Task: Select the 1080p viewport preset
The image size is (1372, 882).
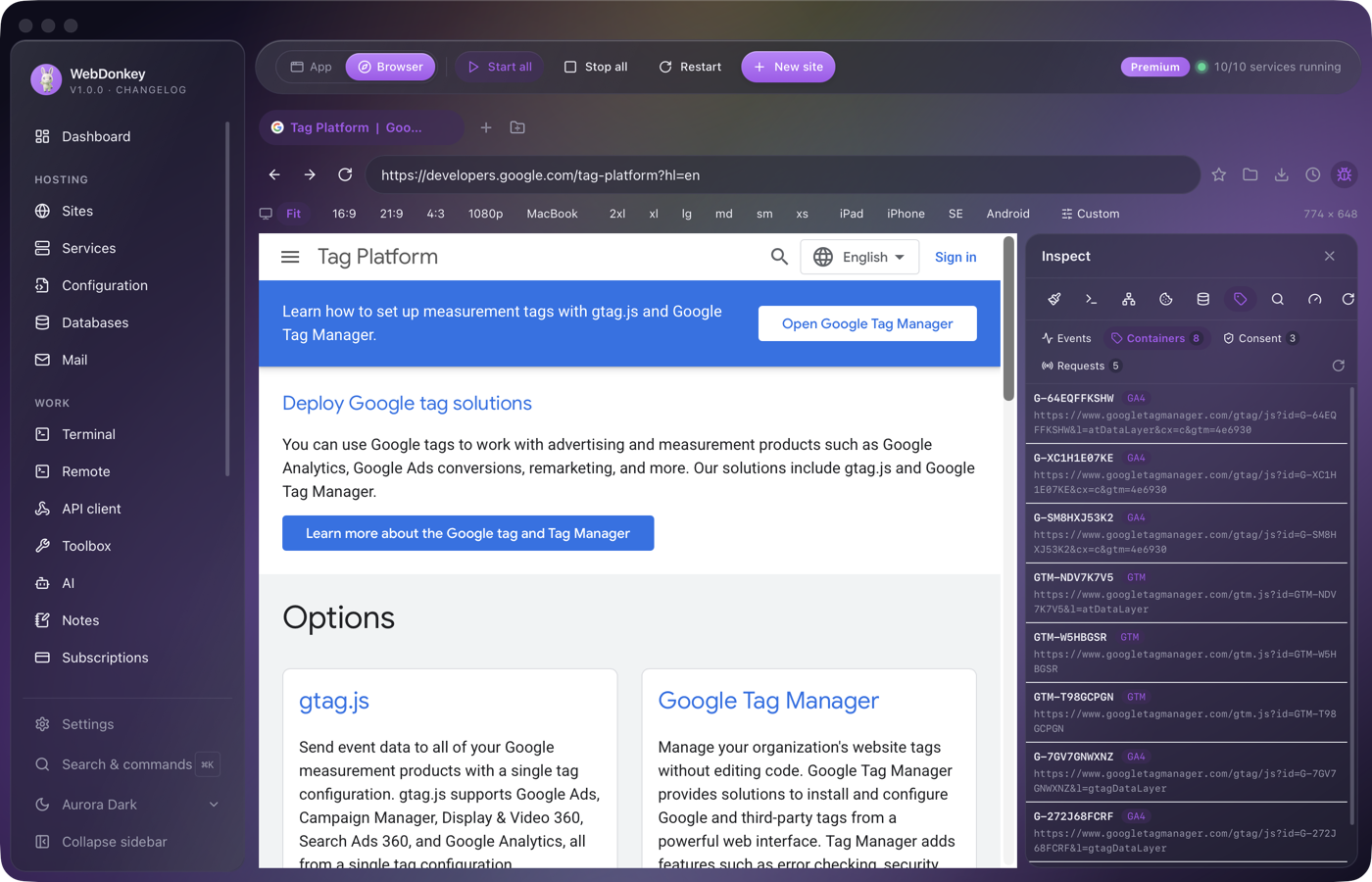Action: click(x=485, y=214)
